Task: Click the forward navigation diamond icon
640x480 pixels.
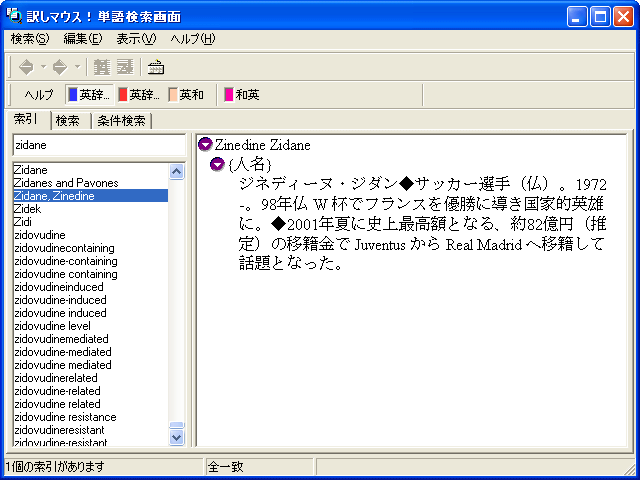Action: pyautogui.click(x=60, y=67)
